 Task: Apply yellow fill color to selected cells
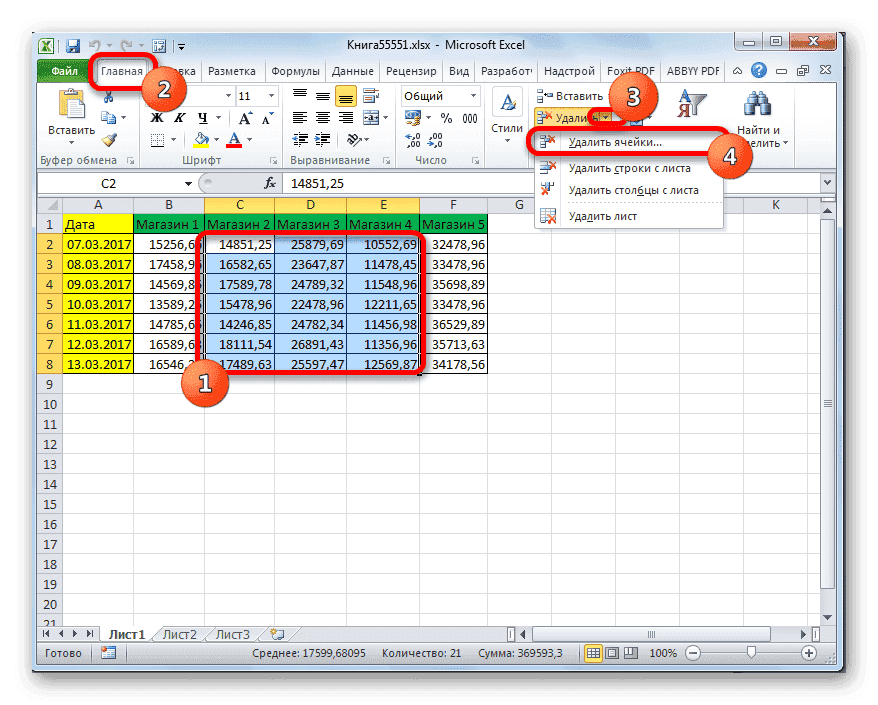tap(199, 139)
